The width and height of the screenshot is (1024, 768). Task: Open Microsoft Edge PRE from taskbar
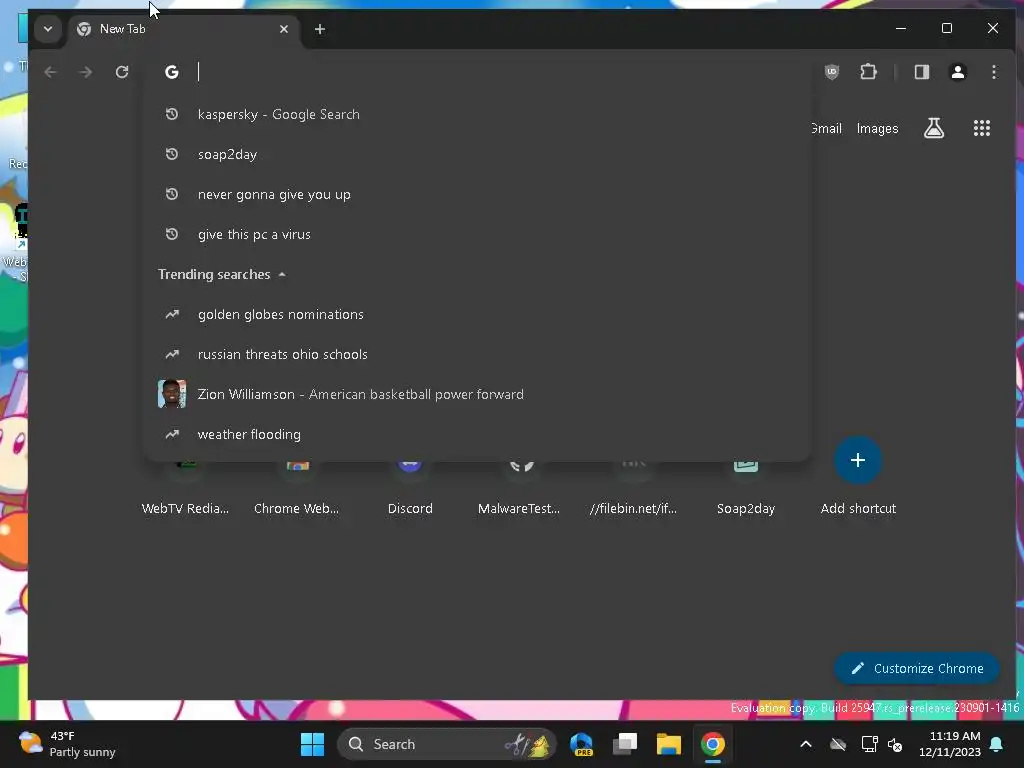click(x=581, y=744)
